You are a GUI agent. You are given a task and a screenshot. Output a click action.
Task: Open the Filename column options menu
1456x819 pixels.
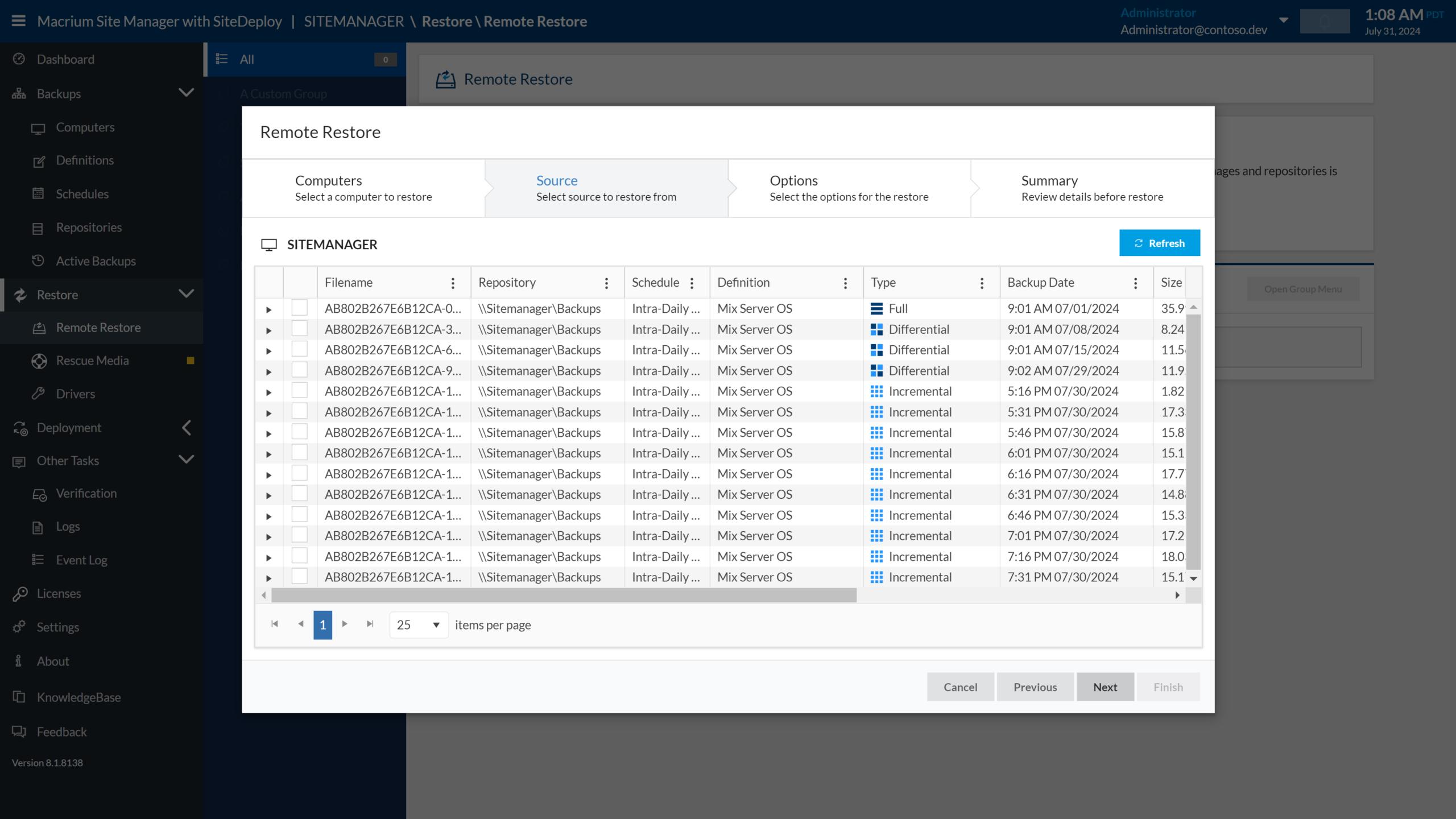(453, 283)
